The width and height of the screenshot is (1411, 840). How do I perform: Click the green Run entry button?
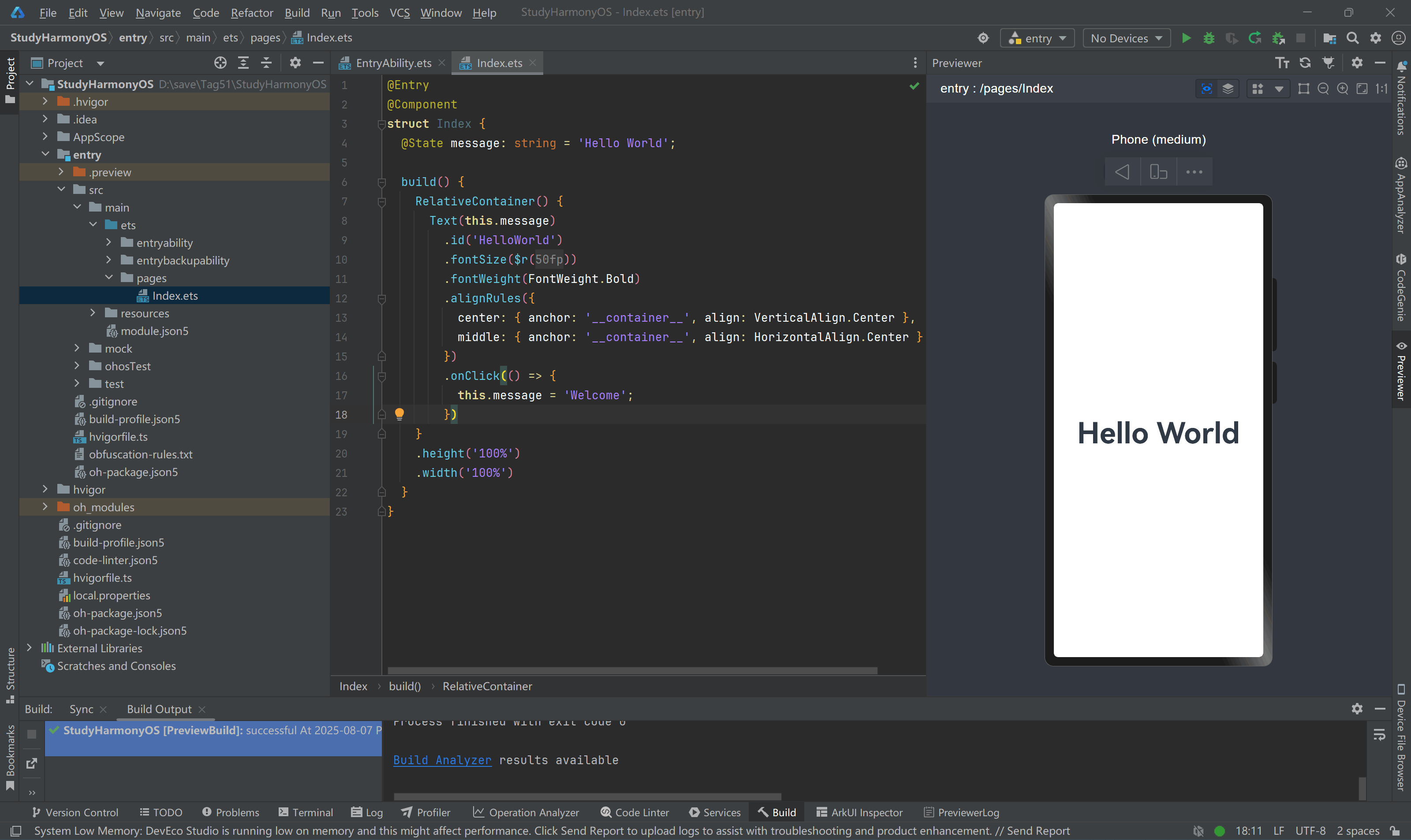pos(1186,38)
